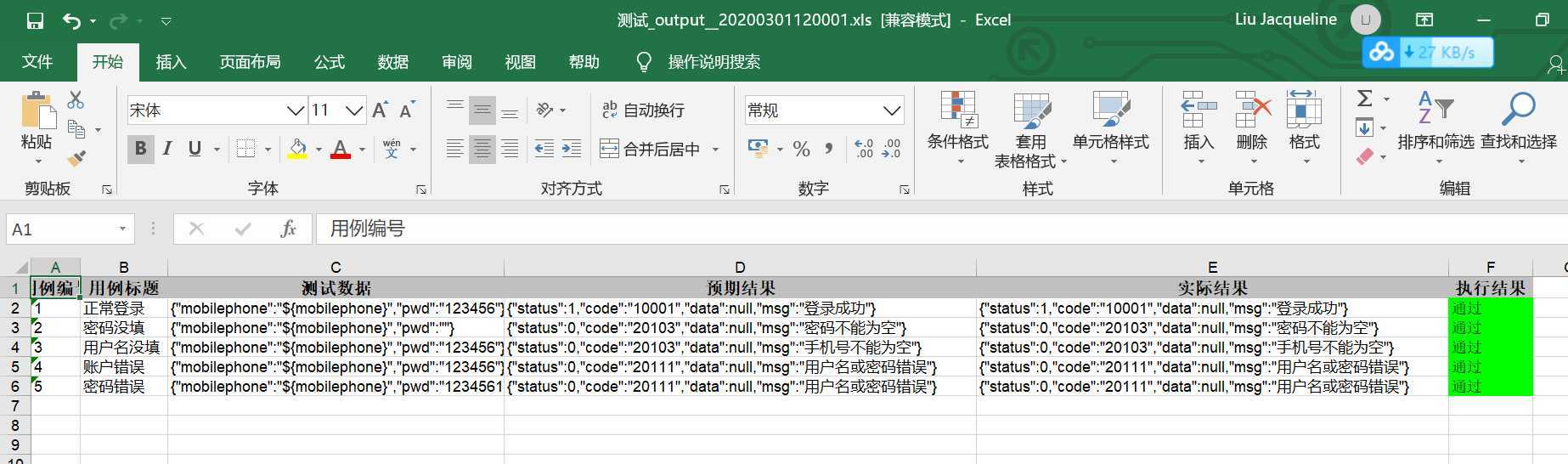The width and height of the screenshot is (1568, 464).
Task: Open 查找和选择 find and select
Action: 1519,127
